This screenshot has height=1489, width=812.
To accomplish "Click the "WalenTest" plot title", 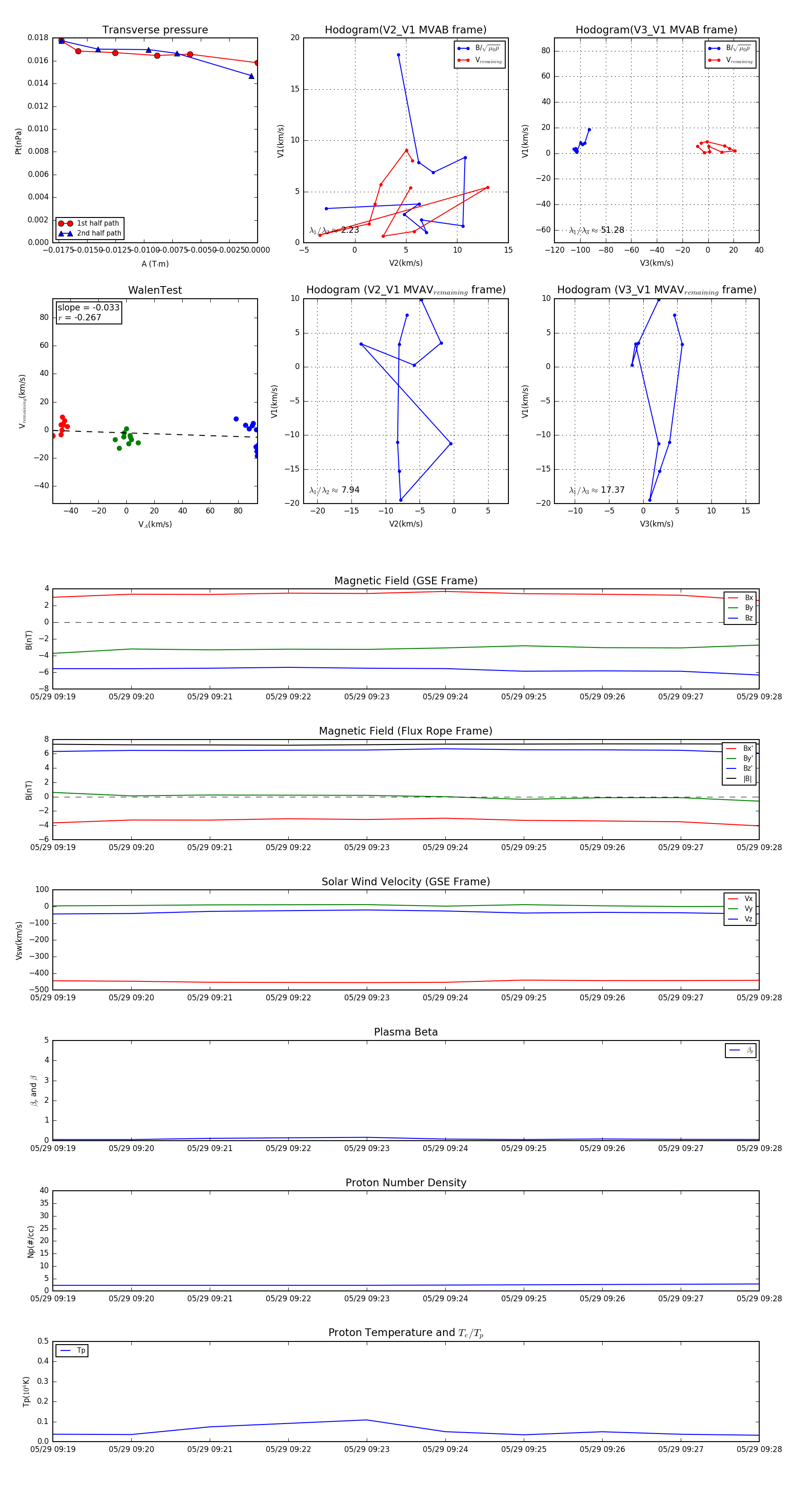I will (x=155, y=290).
